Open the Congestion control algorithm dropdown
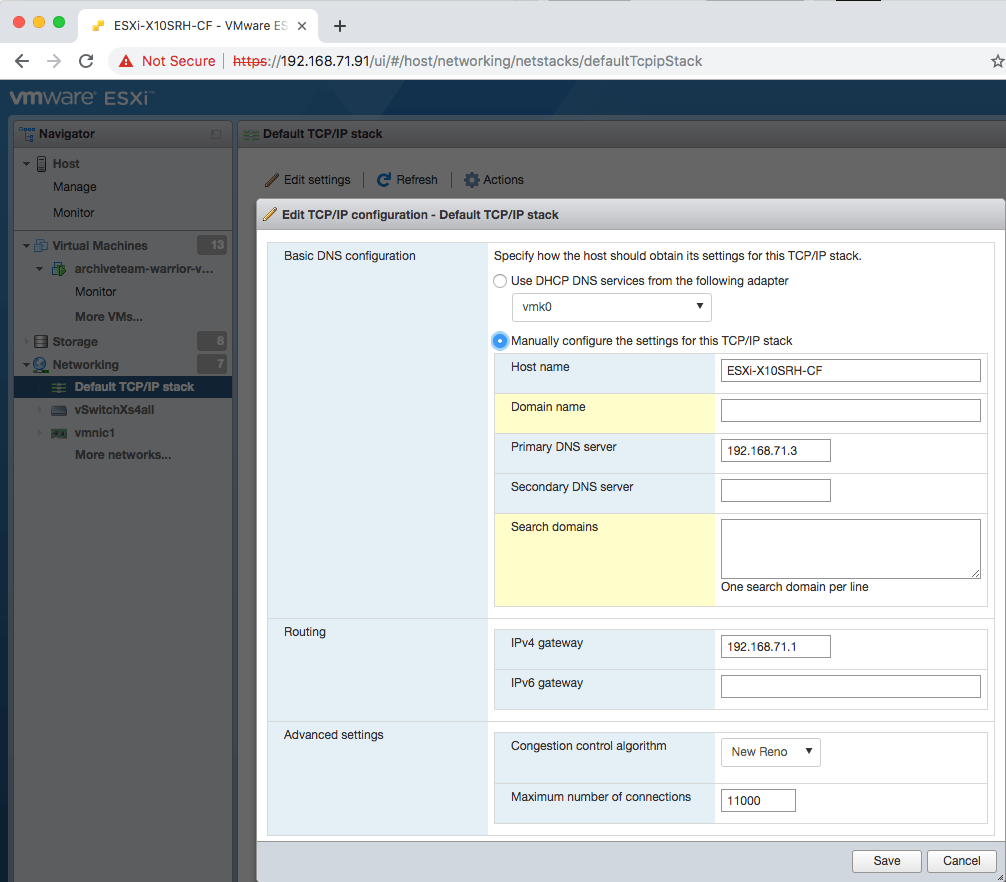 coord(769,752)
